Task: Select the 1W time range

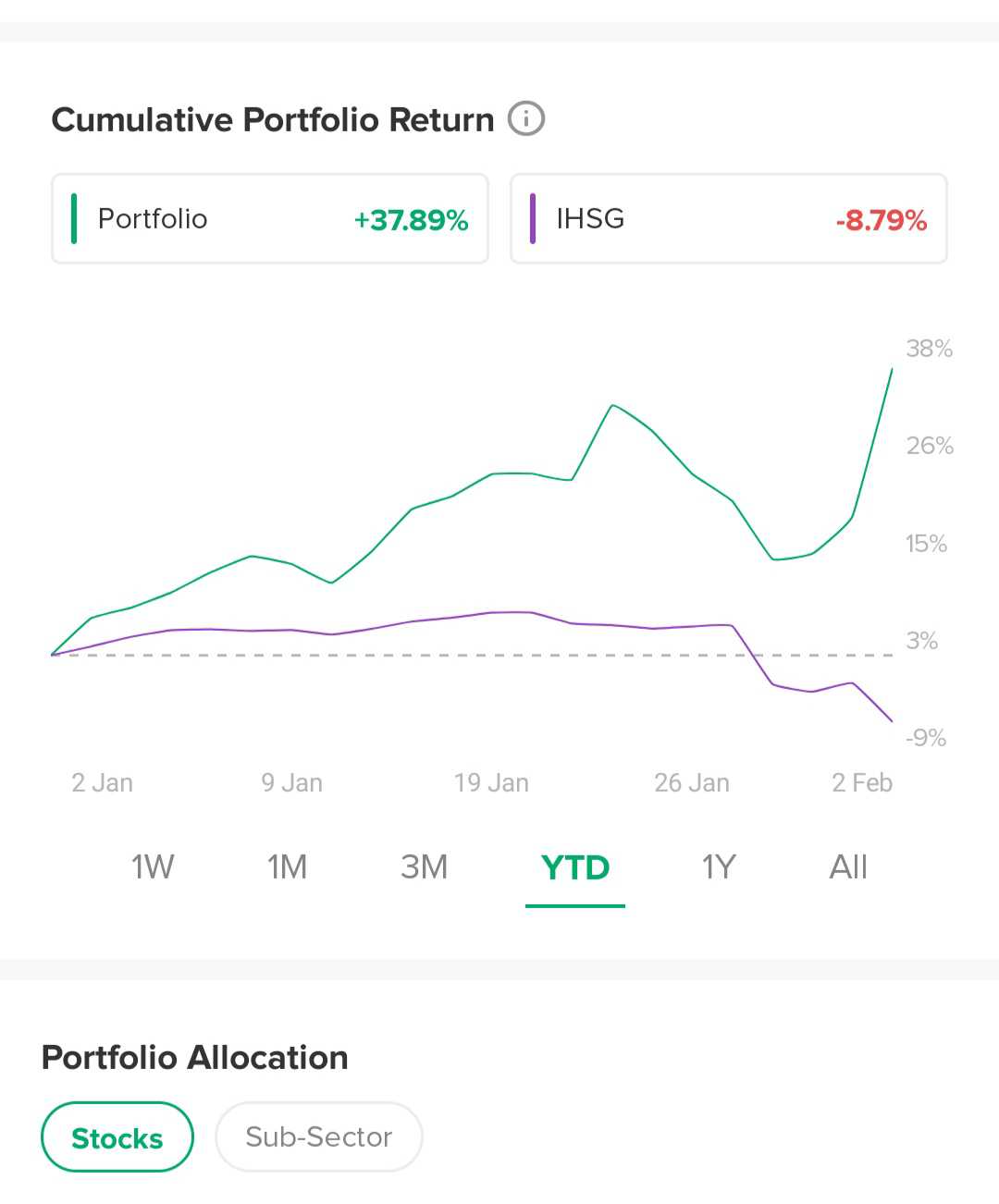Action: [153, 867]
